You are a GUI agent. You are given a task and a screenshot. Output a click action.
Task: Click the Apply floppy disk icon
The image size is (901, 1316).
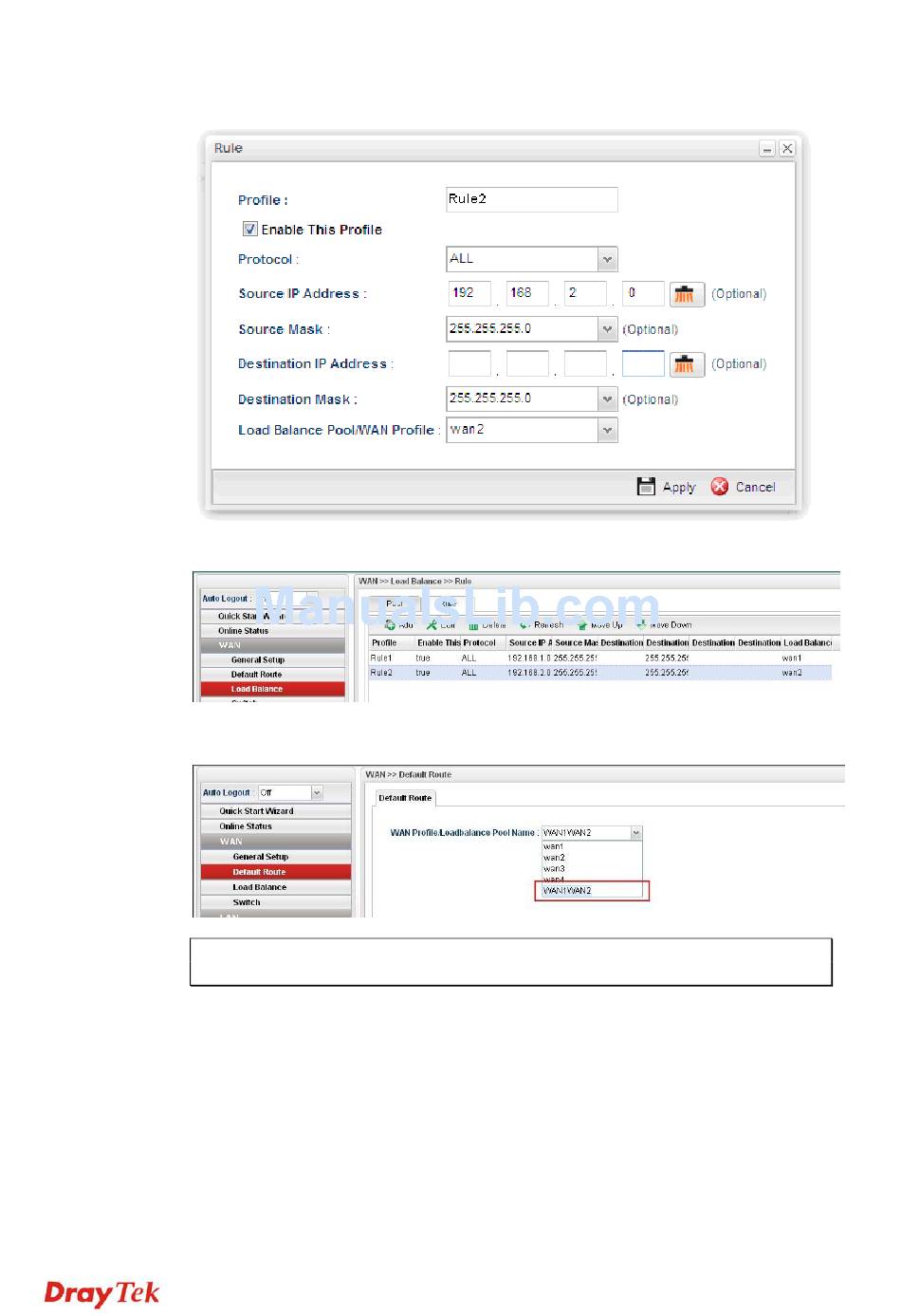646,487
